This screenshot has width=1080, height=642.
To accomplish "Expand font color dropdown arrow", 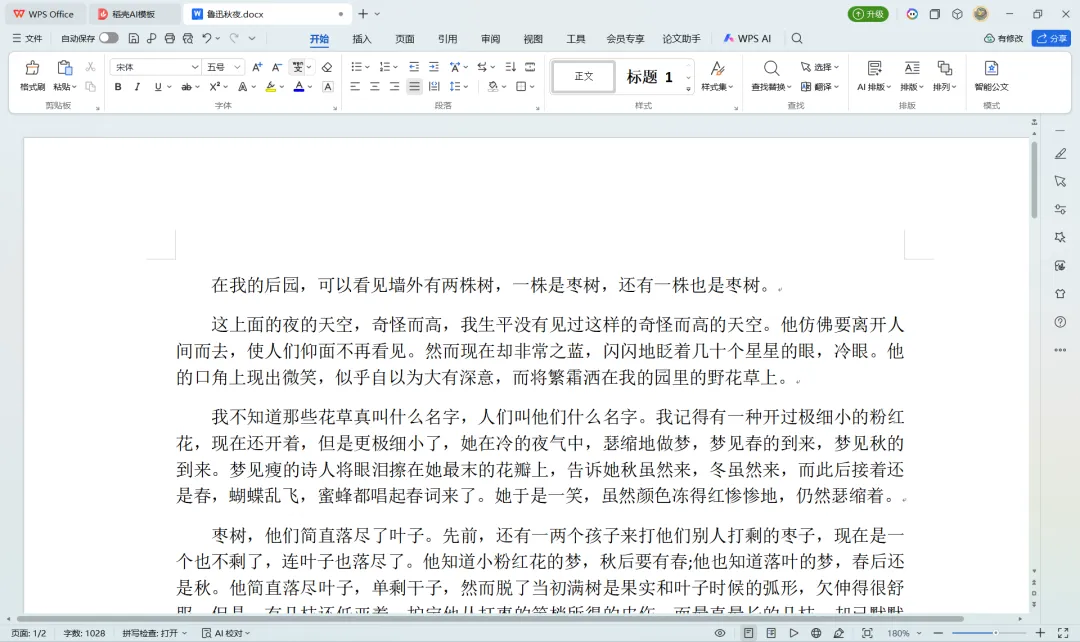I will coord(310,87).
